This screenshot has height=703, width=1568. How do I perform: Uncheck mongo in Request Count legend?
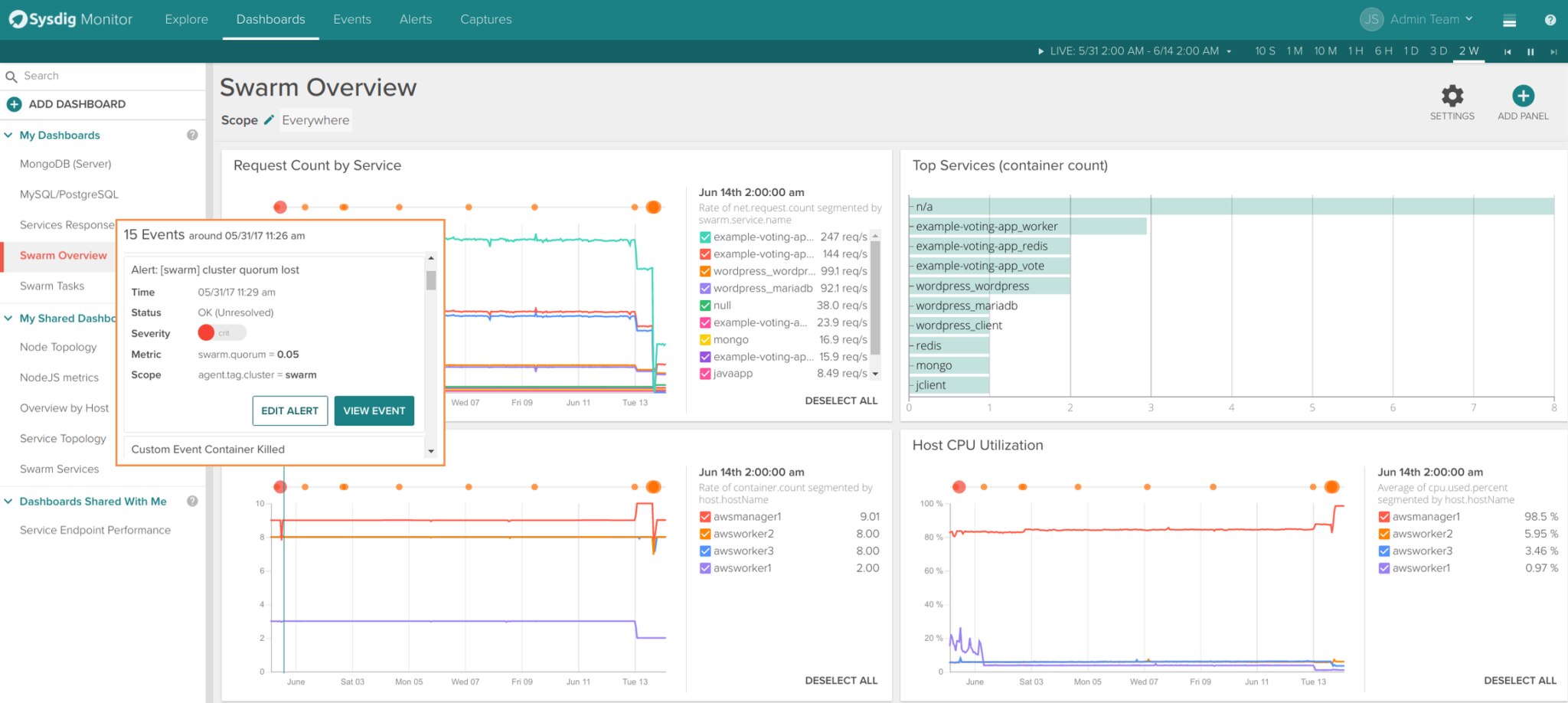point(705,339)
